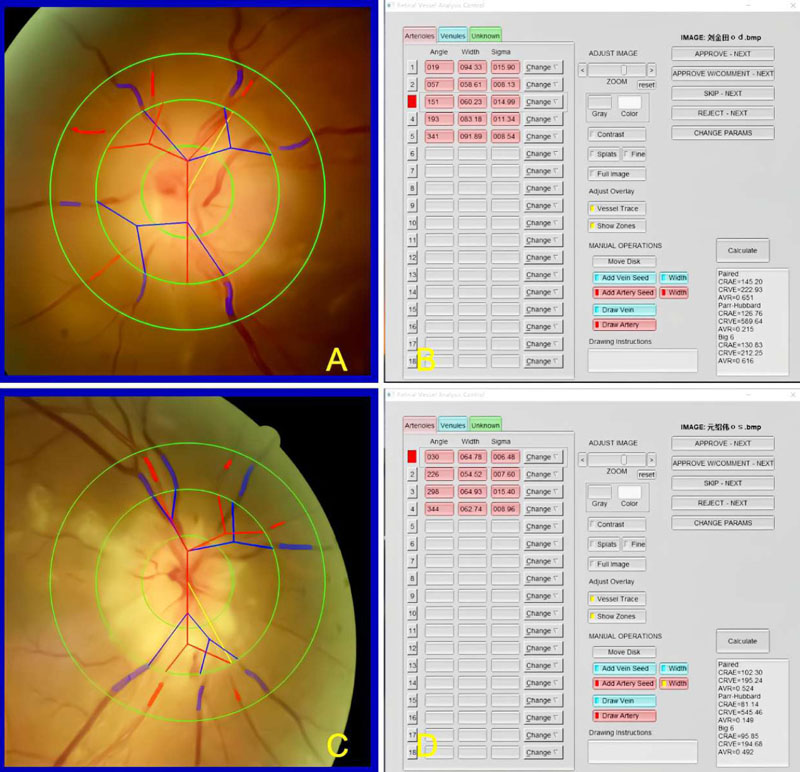This screenshot has height=772, width=800.
Task: Click REJECT - NEXT in panel B
Action: [x=722, y=113]
